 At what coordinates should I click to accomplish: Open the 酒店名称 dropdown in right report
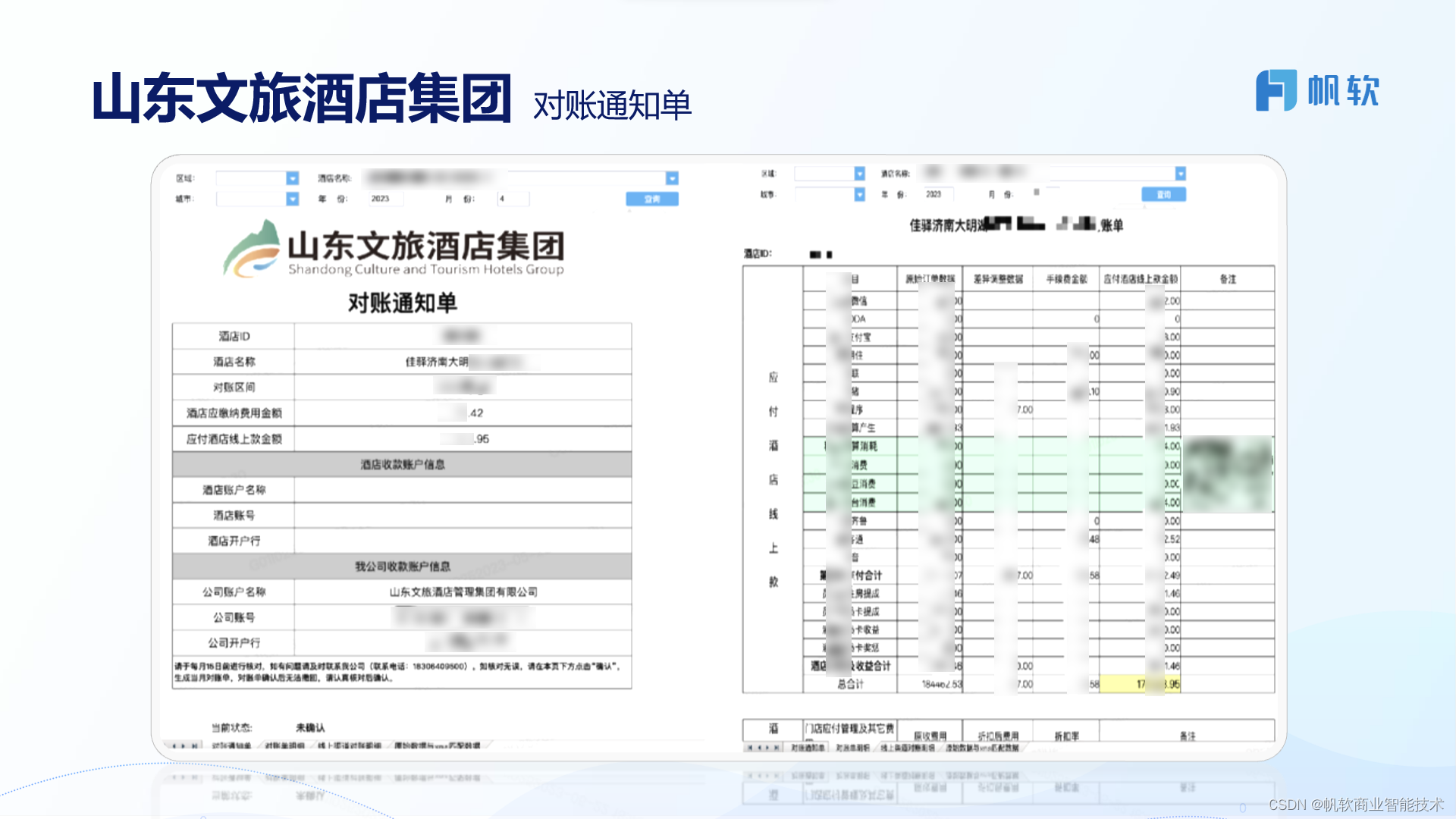1180,174
